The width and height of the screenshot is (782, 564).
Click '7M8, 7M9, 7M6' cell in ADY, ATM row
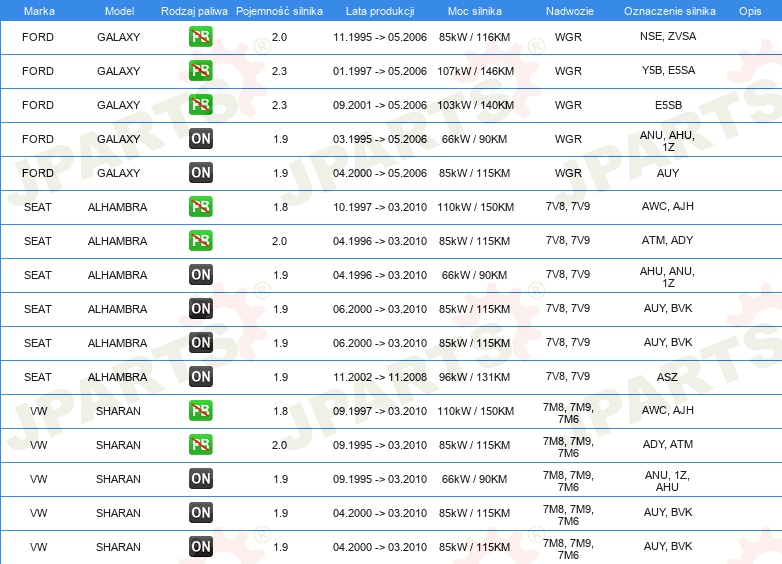coord(568,447)
